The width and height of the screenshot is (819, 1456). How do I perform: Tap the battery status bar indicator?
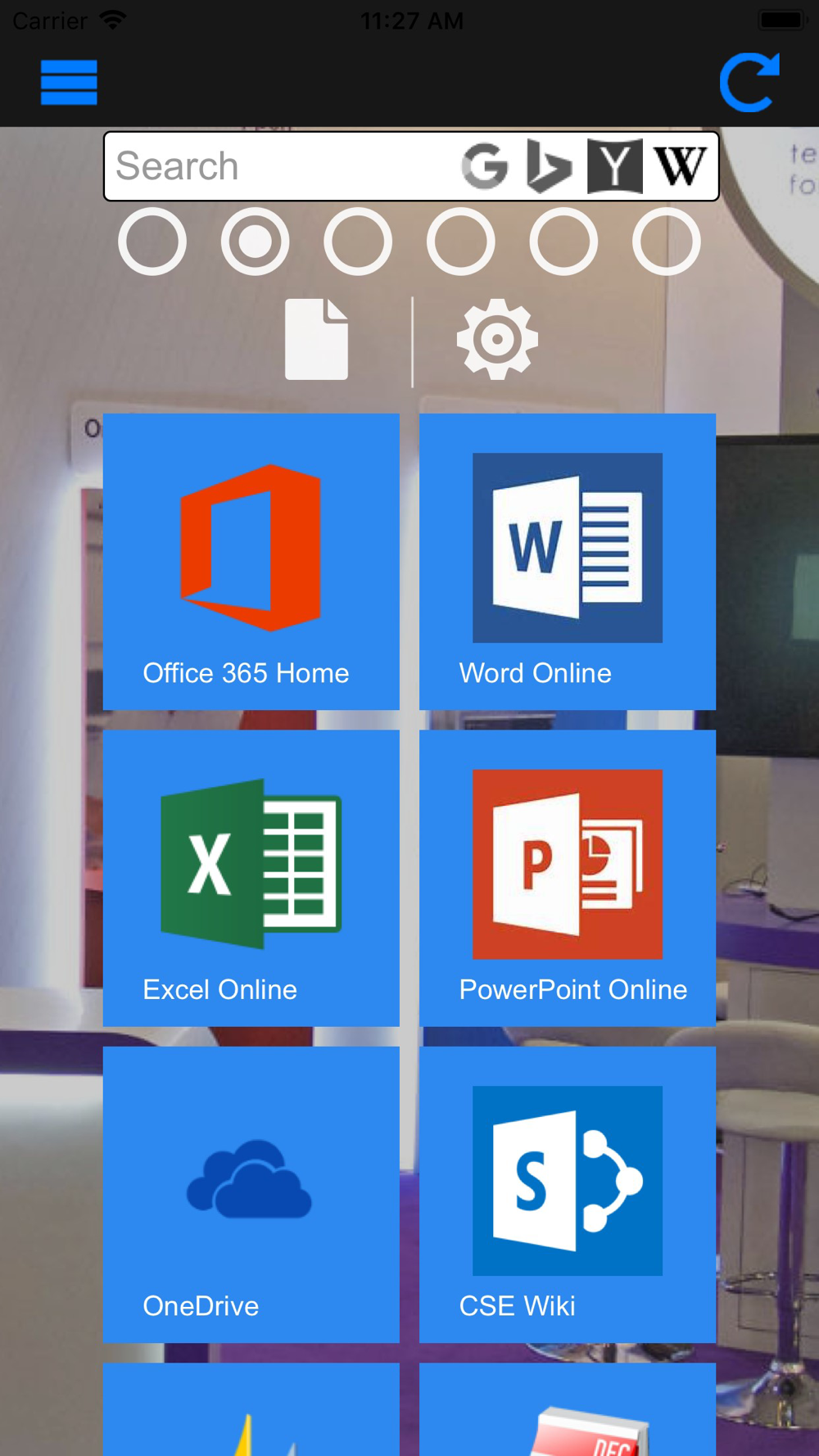(x=783, y=20)
